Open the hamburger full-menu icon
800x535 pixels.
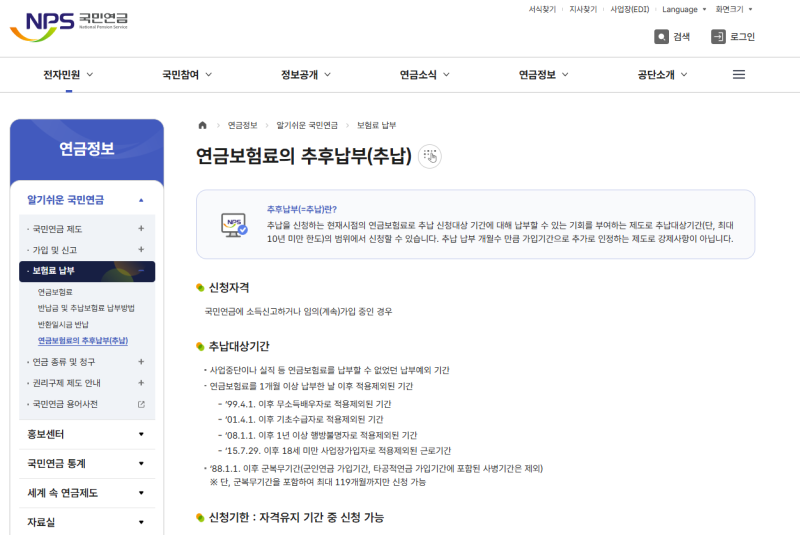pos(739,74)
